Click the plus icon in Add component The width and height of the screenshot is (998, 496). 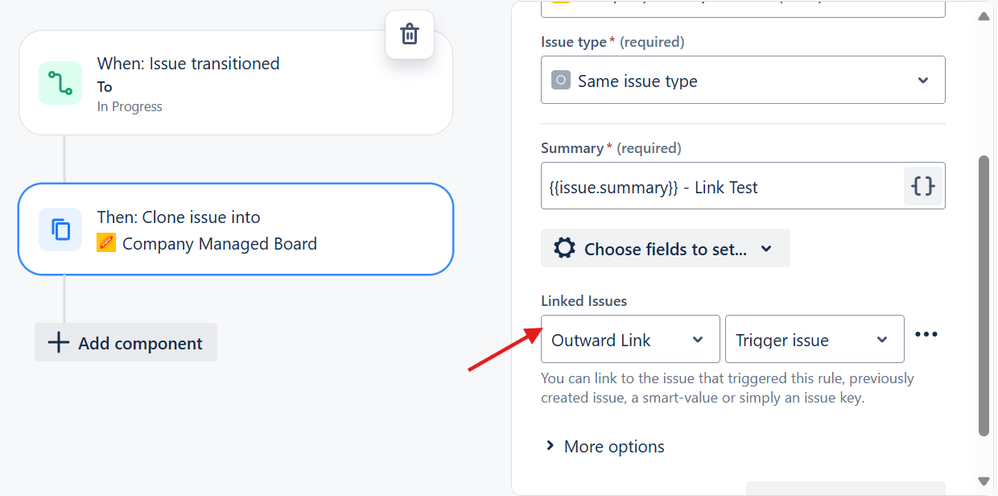pos(59,343)
